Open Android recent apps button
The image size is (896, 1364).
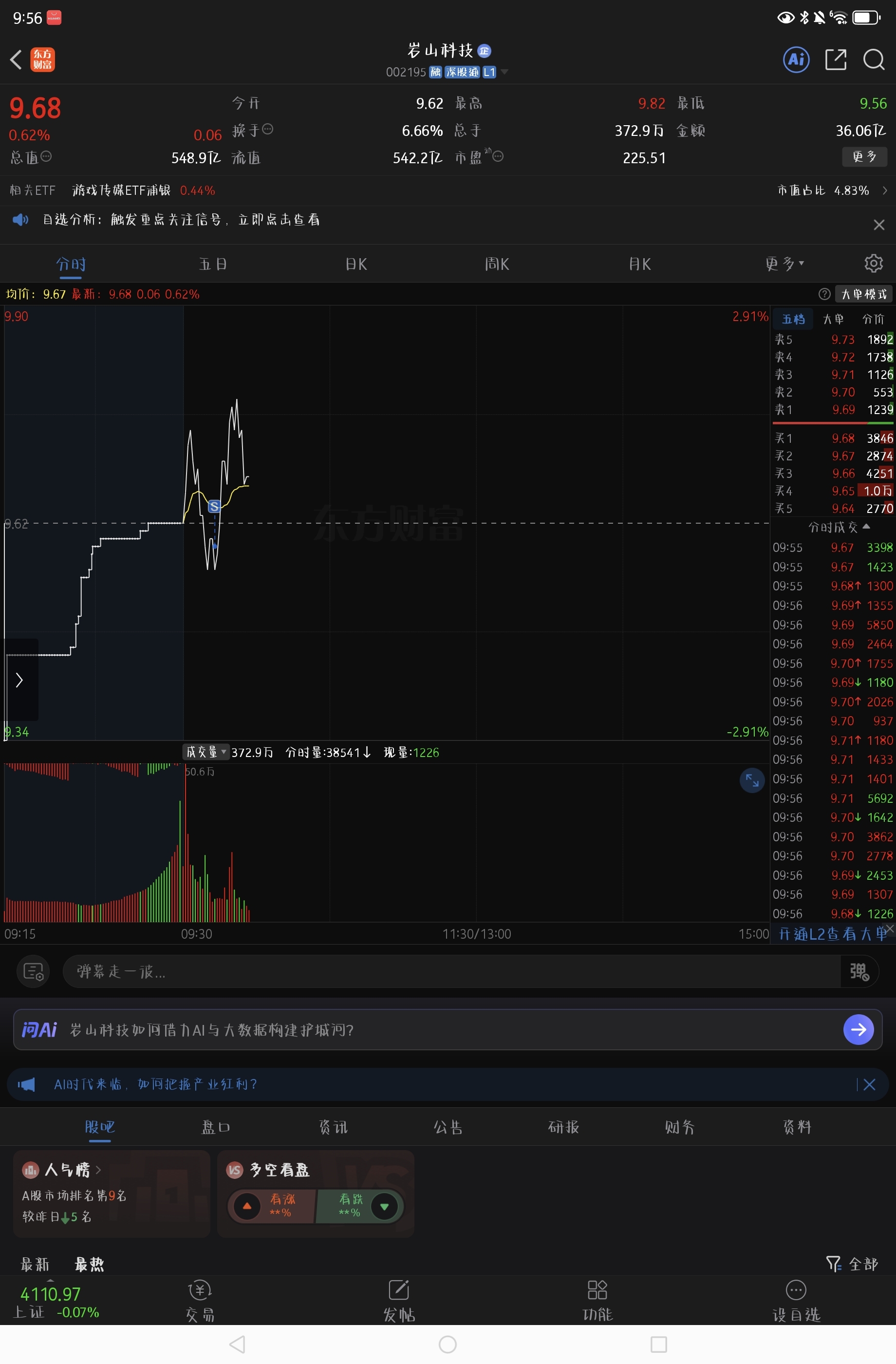(659, 1344)
